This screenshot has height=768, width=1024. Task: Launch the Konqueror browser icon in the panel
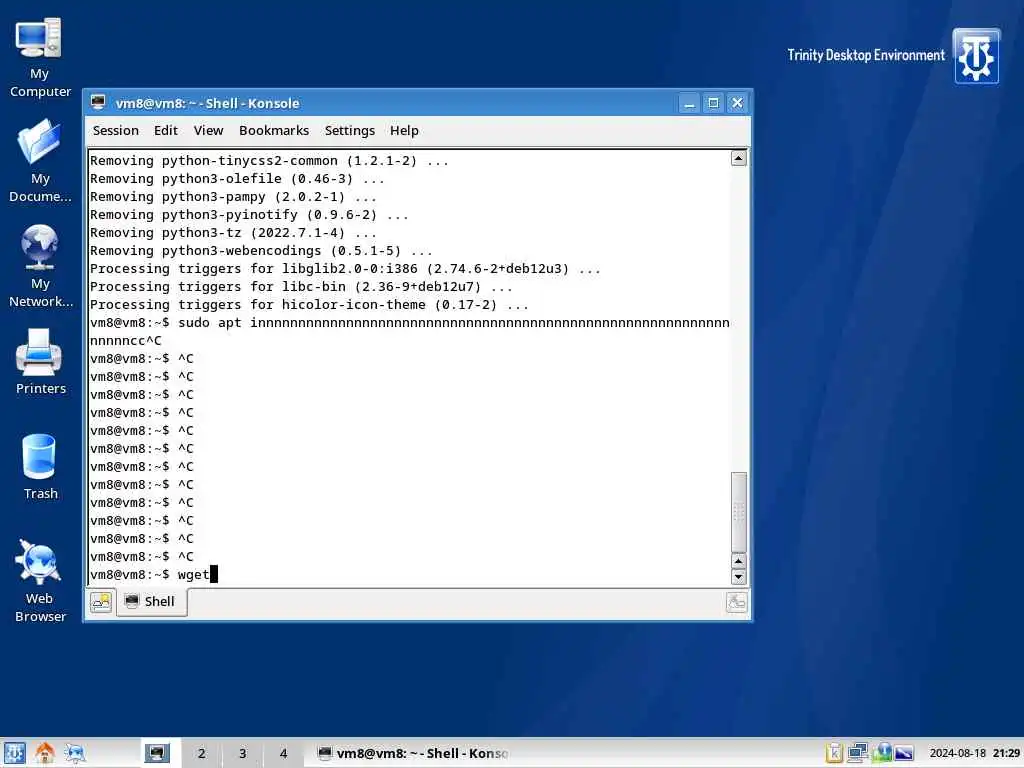click(x=75, y=753)
